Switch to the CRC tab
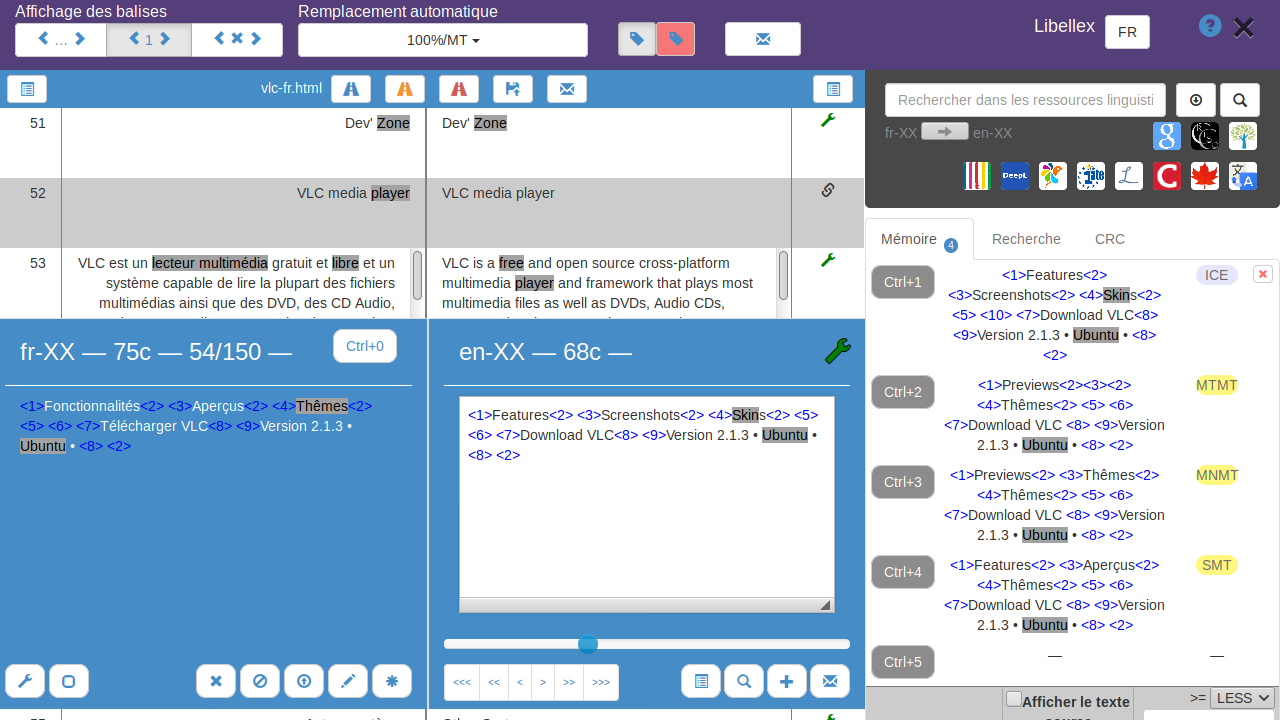 1110,239
